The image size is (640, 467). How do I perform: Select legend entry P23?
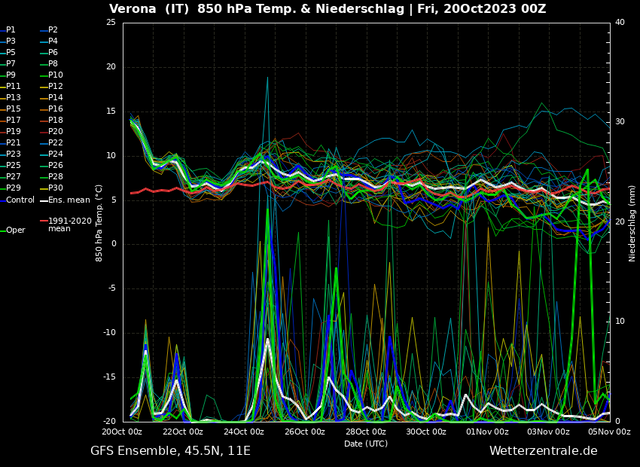tap(10, 154)
